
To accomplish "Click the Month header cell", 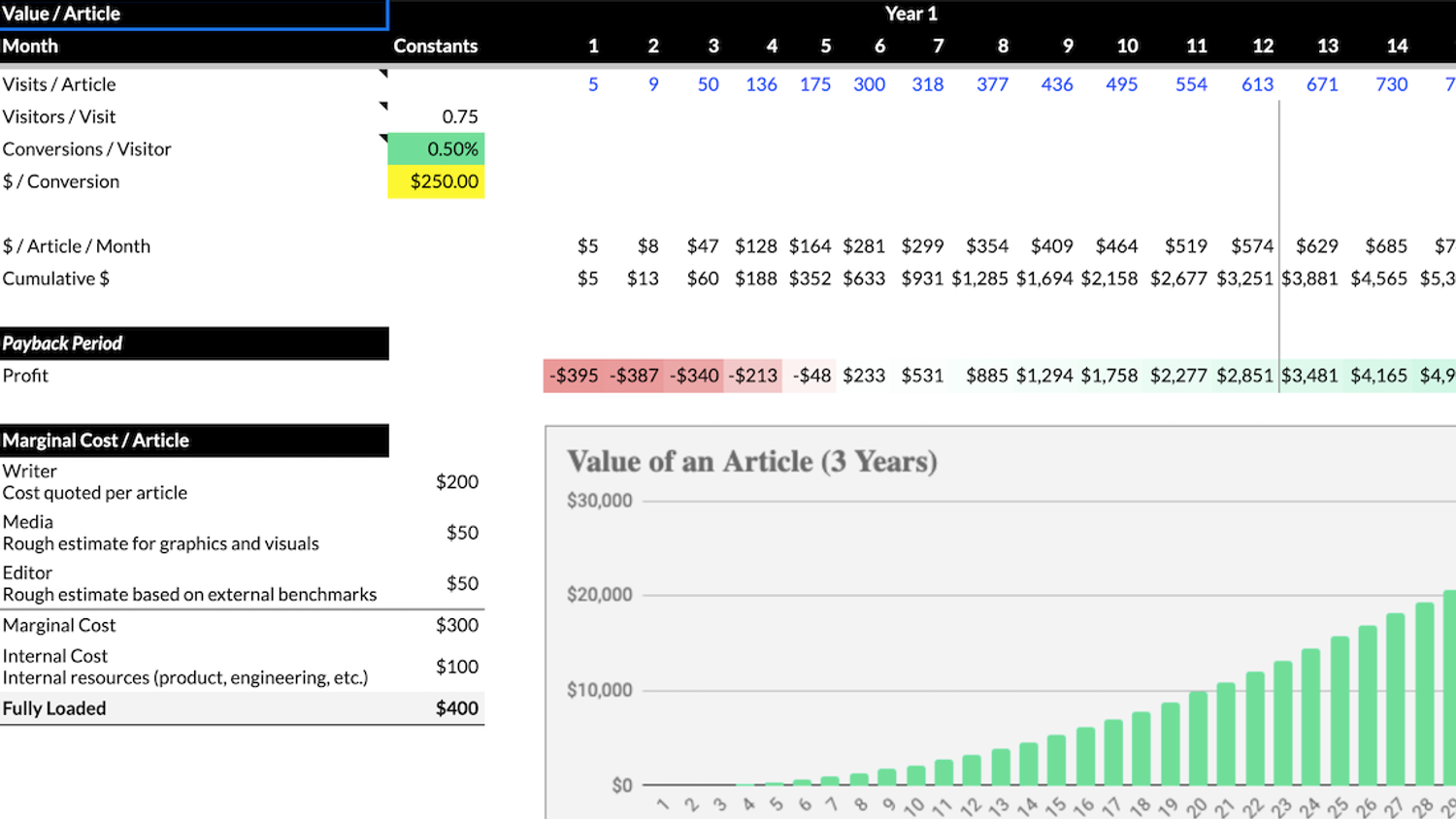I will click(x=30, y=46).
